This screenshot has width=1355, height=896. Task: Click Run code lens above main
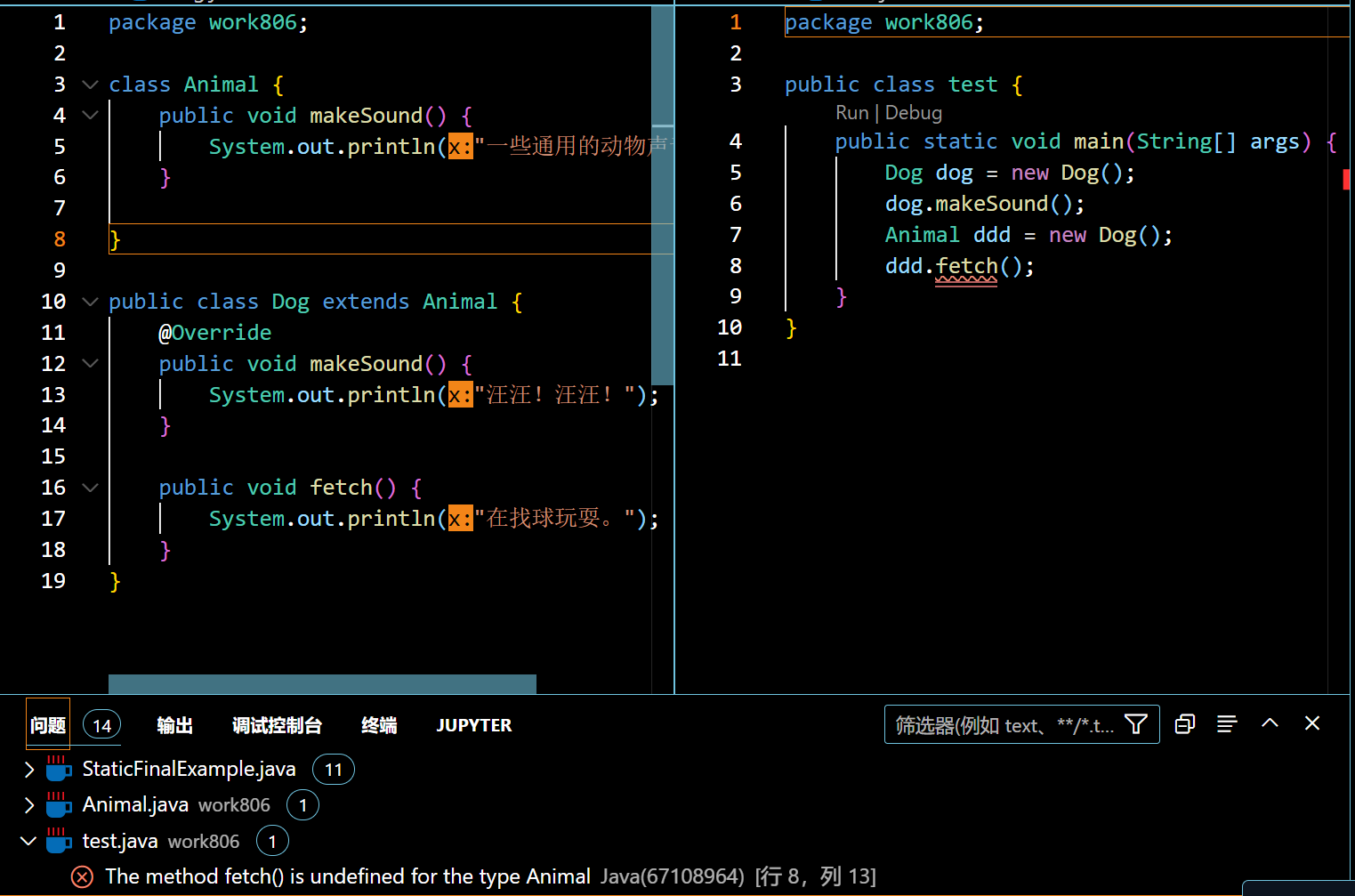coord(851,113)
